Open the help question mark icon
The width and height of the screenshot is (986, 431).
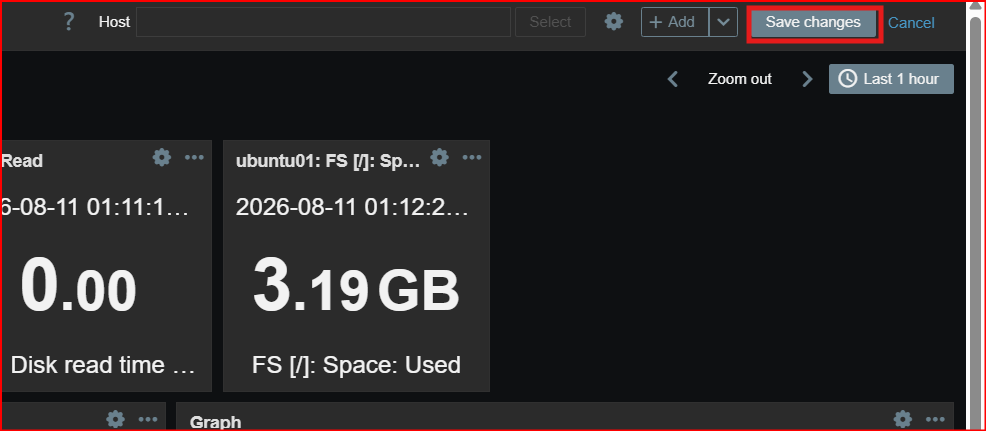pos(69,22)
